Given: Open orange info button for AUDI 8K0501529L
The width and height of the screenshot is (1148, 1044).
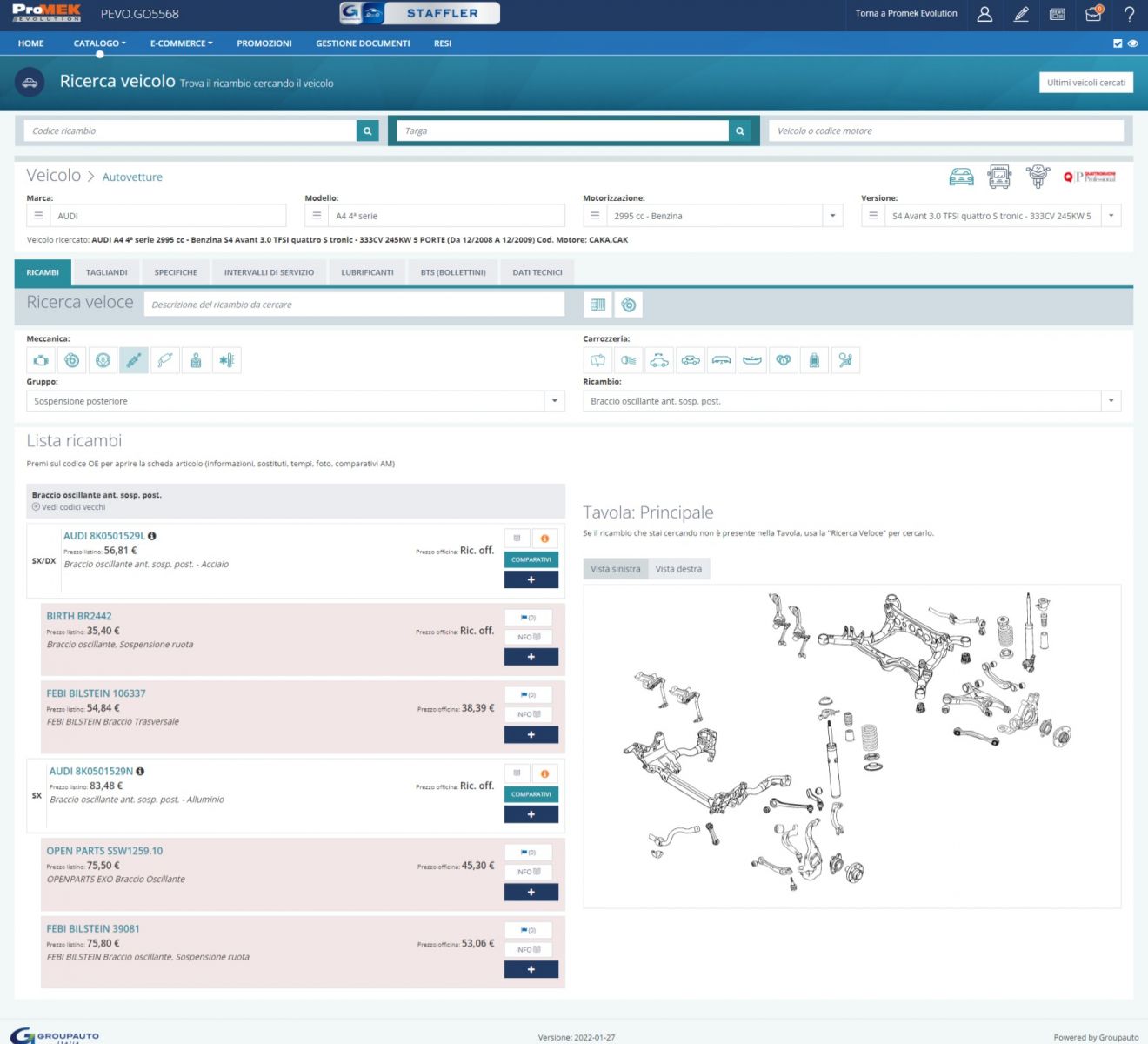Looking at the screenshot, I should 544,539.
